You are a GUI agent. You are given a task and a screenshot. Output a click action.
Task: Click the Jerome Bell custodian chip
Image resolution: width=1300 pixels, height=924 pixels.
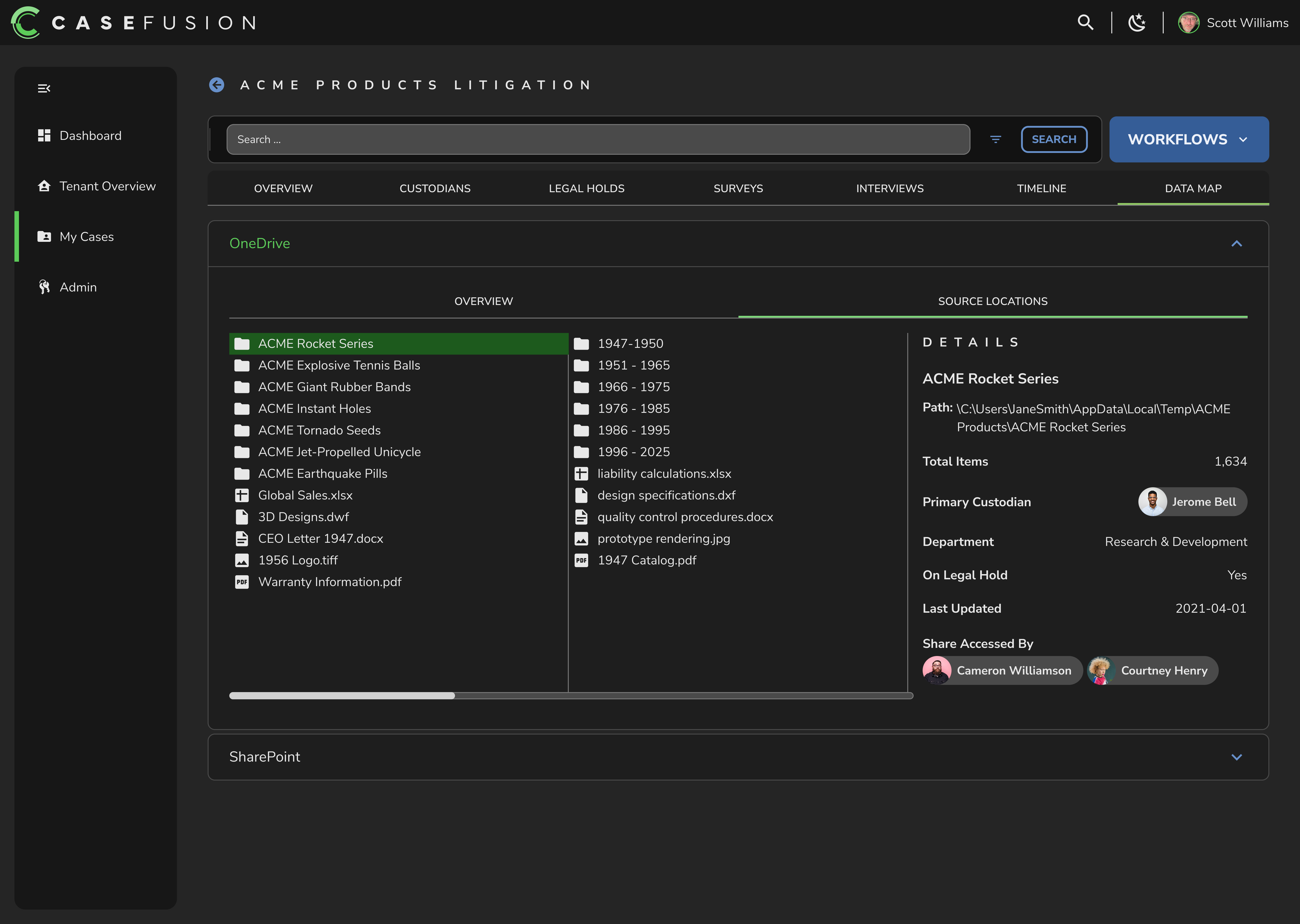click(x=1192, y=502)
